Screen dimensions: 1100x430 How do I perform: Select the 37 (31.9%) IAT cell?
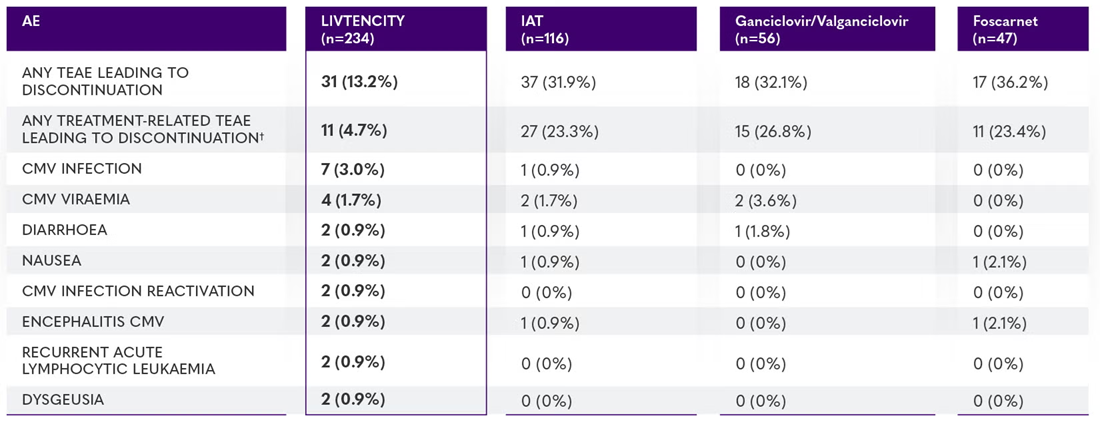tap(558, 82)
